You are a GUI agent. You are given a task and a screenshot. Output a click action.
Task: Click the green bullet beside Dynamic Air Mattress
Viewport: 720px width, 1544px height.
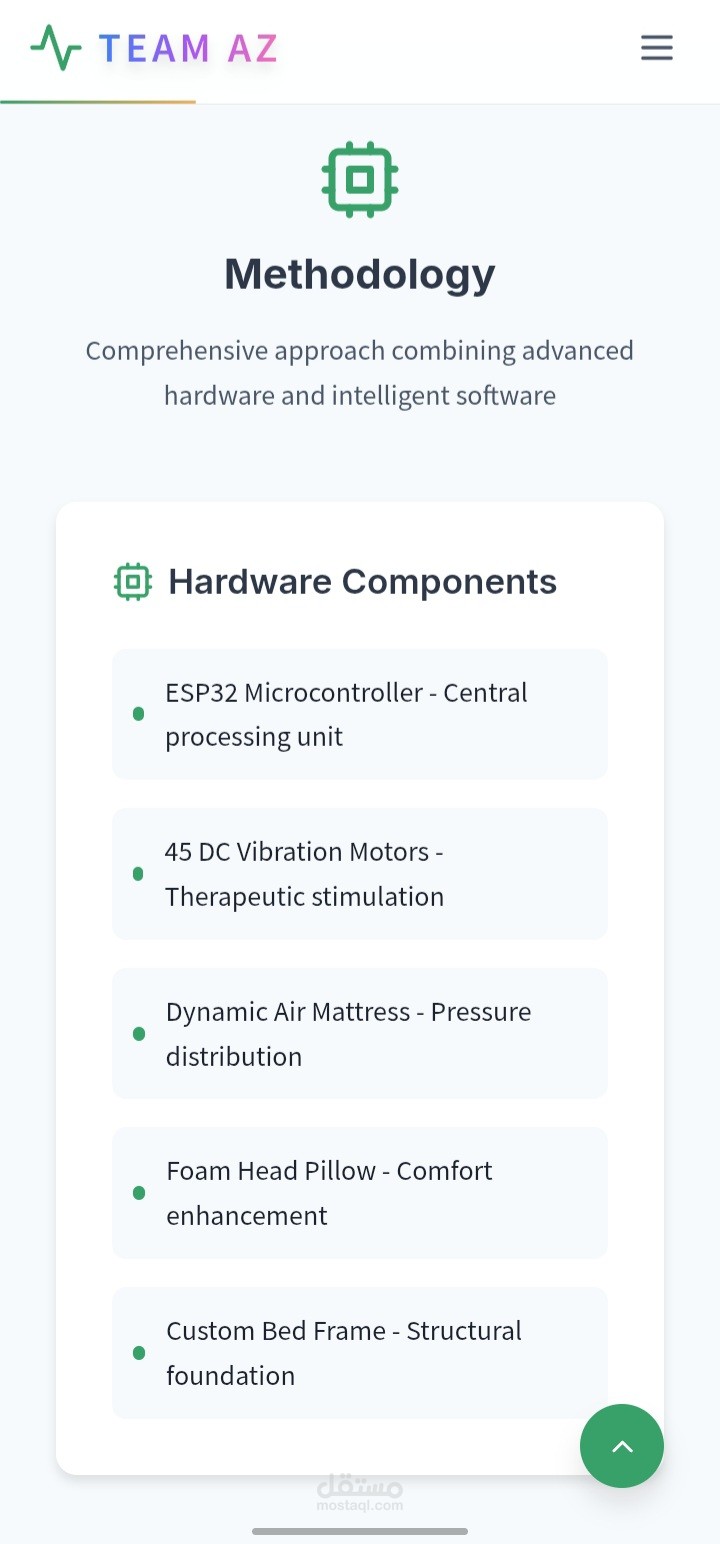click(x=139, y=1033)
